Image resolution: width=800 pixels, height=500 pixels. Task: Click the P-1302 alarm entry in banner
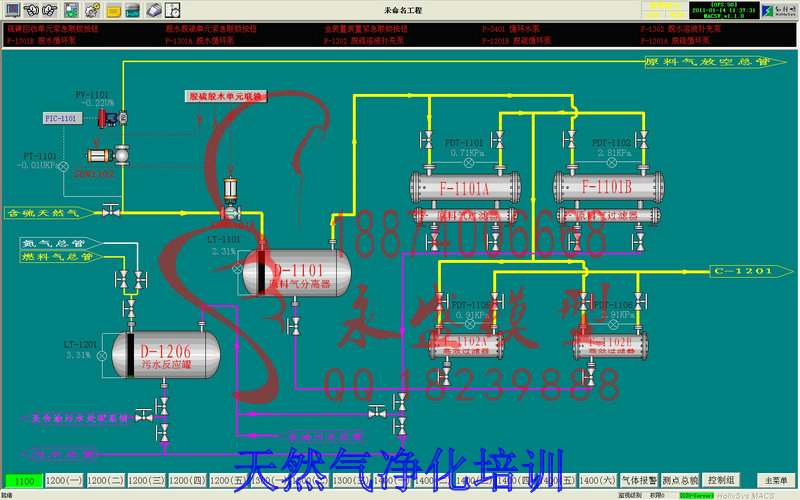[x=681, y=29]
